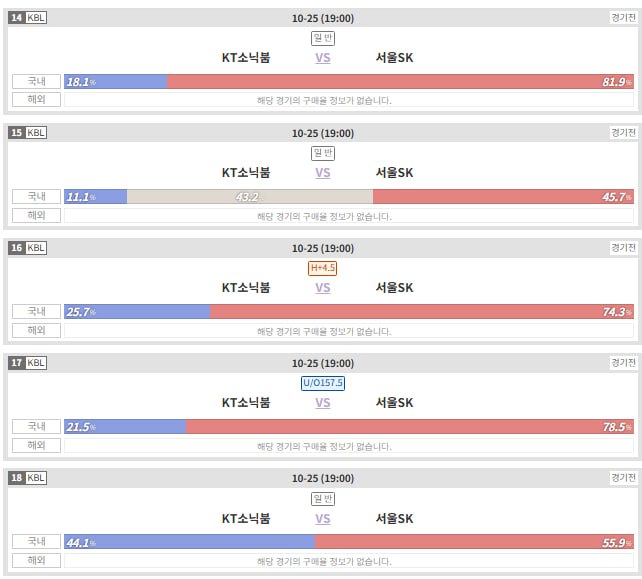Click the red 81.9% bar in match 14
The image size is (642, 579).
pyautogui.click(x=400, y=81)
